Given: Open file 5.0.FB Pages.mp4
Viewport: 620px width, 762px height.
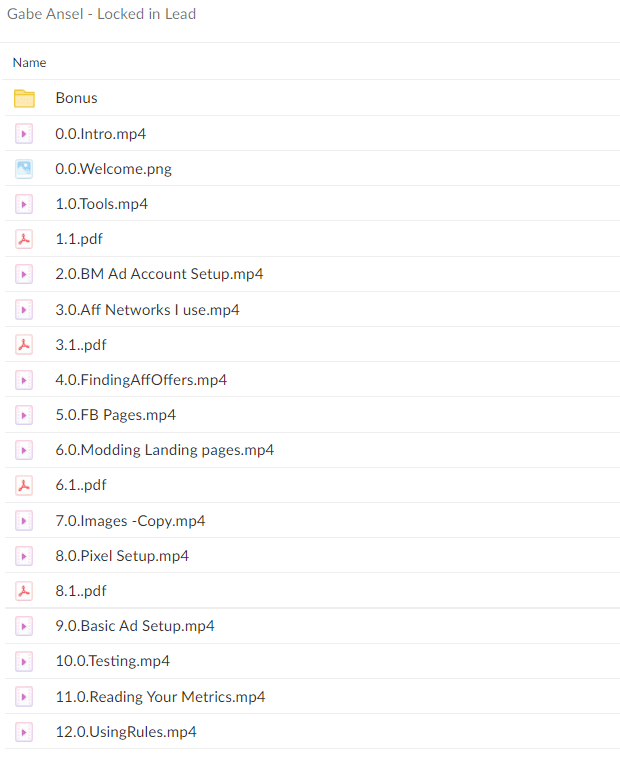Looking at the screenshot, I should point(116,415).
